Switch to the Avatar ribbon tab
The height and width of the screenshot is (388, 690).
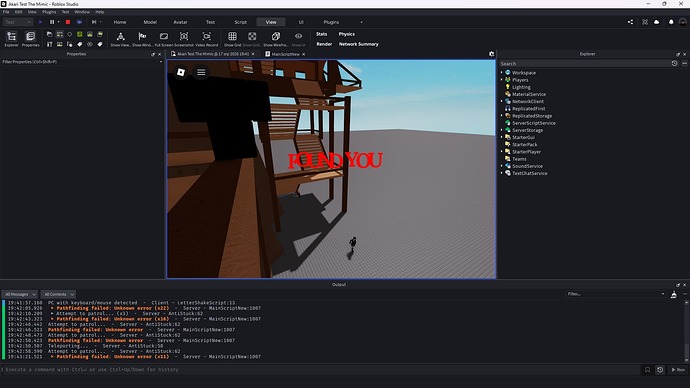click(x=180, y=22)
